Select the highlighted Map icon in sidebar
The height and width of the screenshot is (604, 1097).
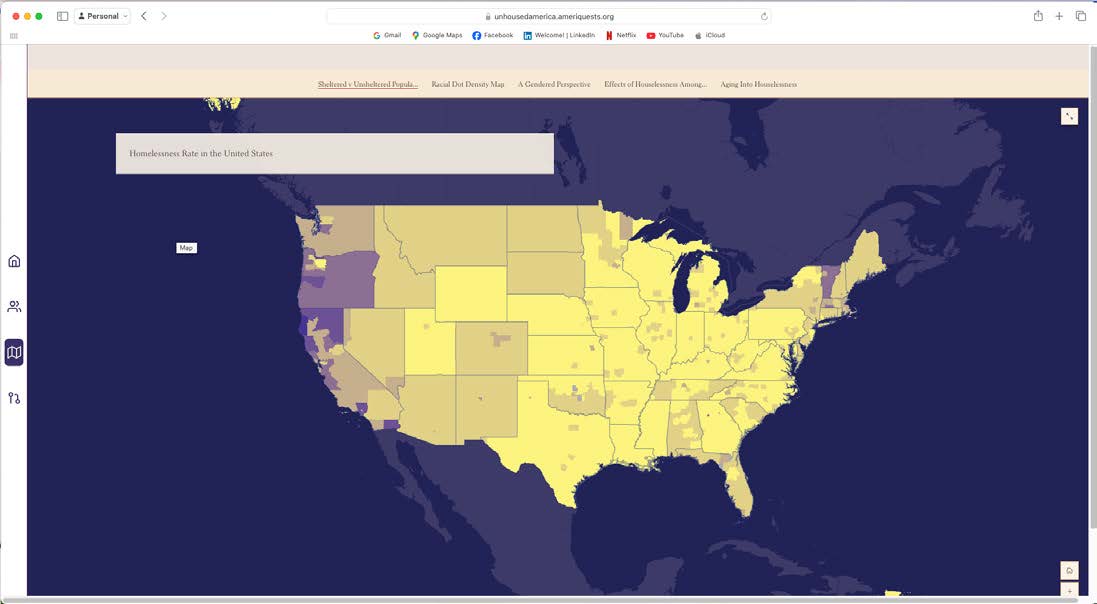(14, 353)
